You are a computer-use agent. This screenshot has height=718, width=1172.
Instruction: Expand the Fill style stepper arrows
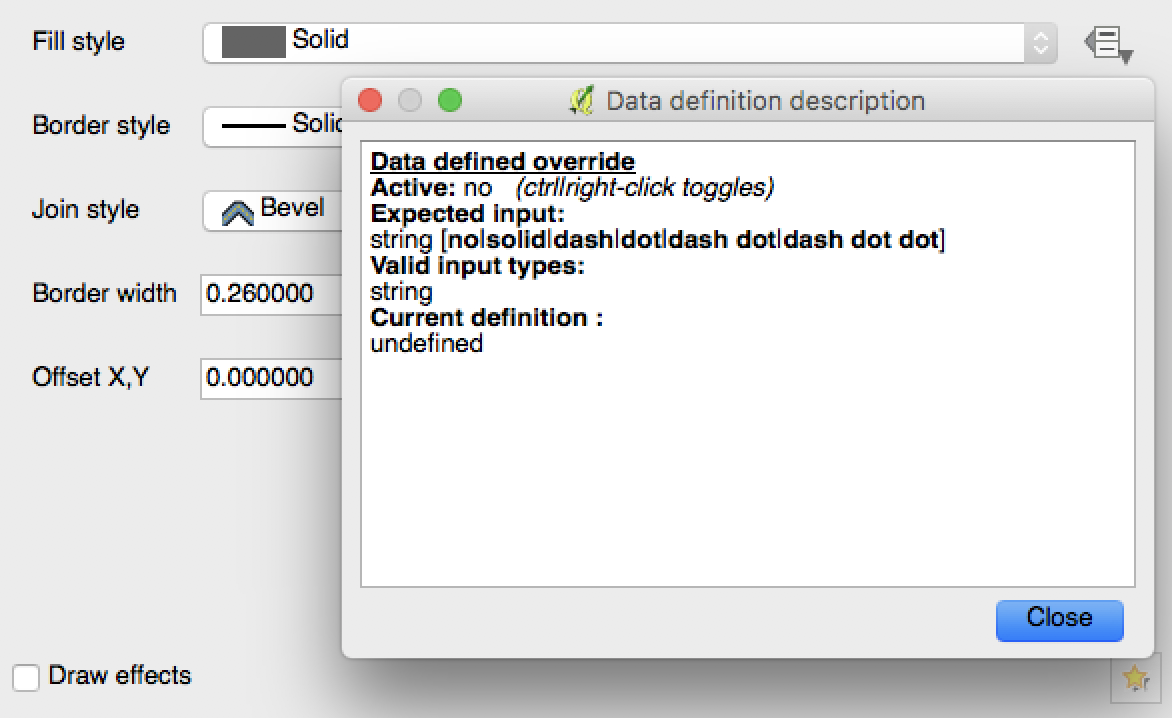pyautogui.click(x=1040, y=43)
